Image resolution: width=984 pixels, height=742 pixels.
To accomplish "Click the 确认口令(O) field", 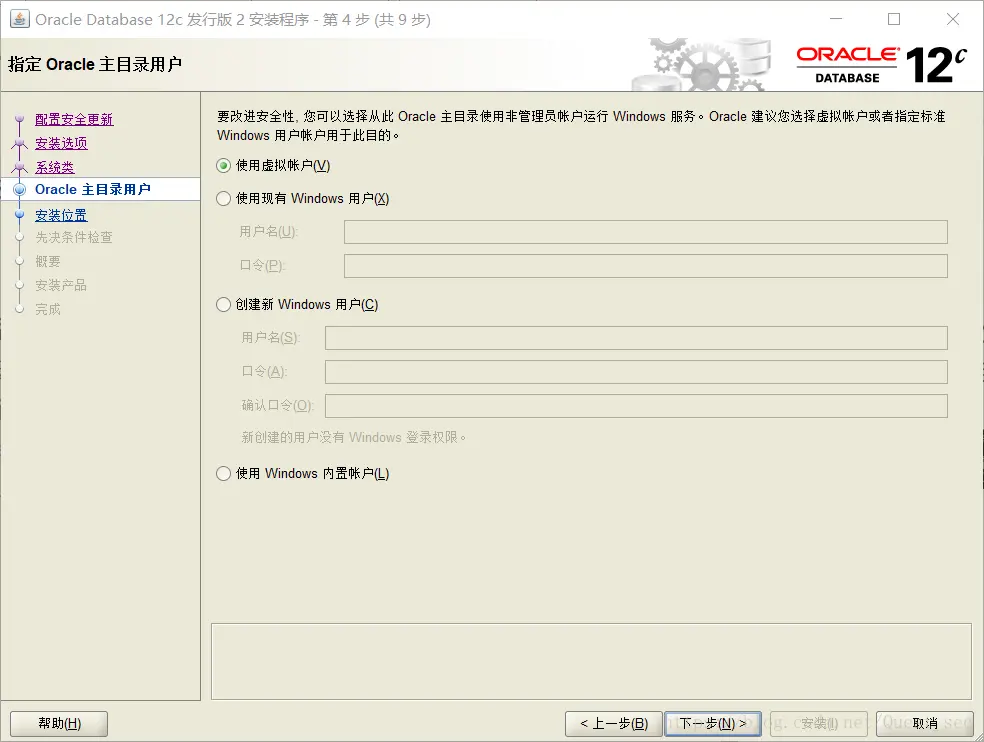I will pyautogui.click(x=636, y=406).
